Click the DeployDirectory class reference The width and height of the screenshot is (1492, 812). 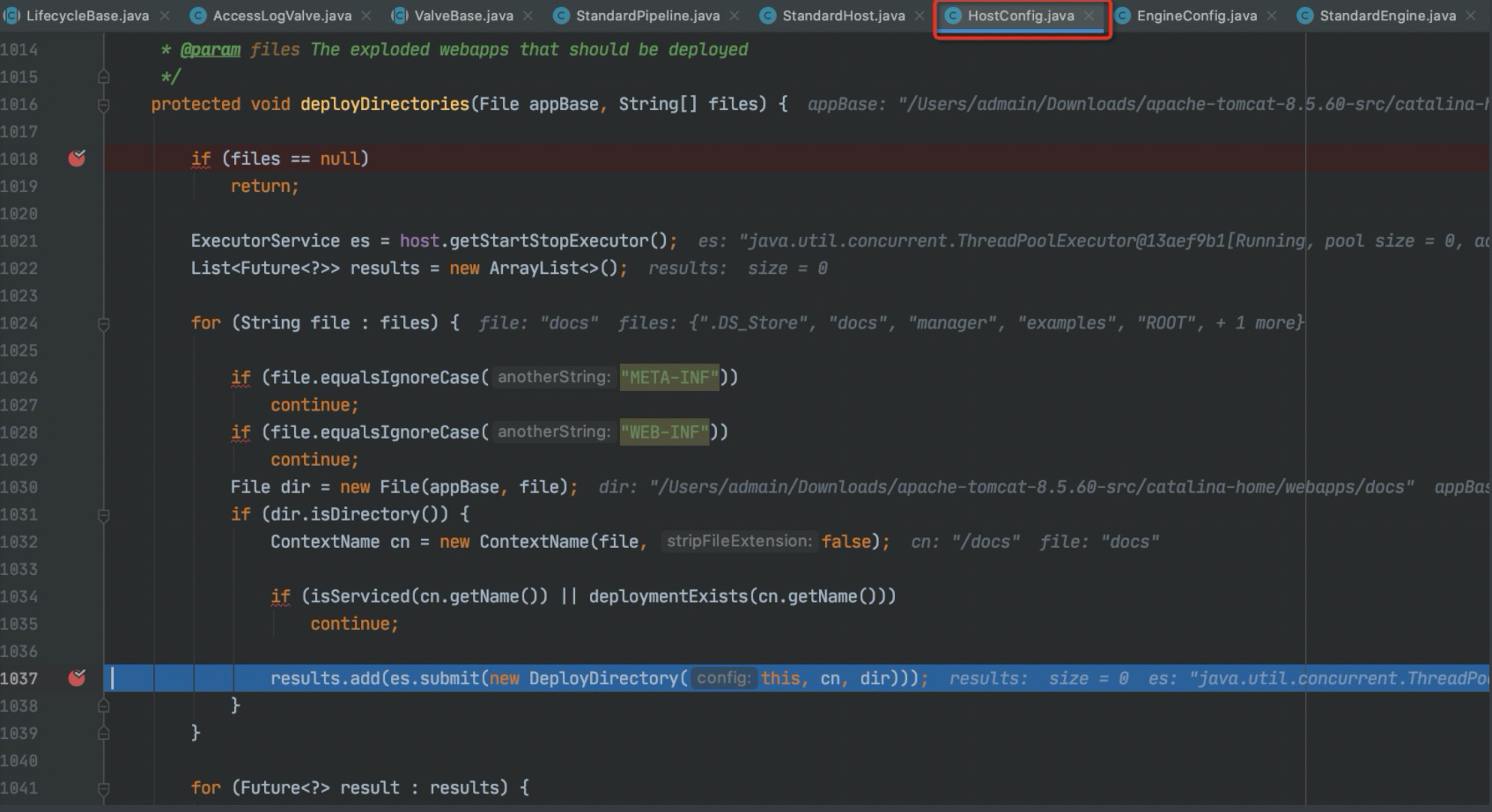[x=604, y=678]
